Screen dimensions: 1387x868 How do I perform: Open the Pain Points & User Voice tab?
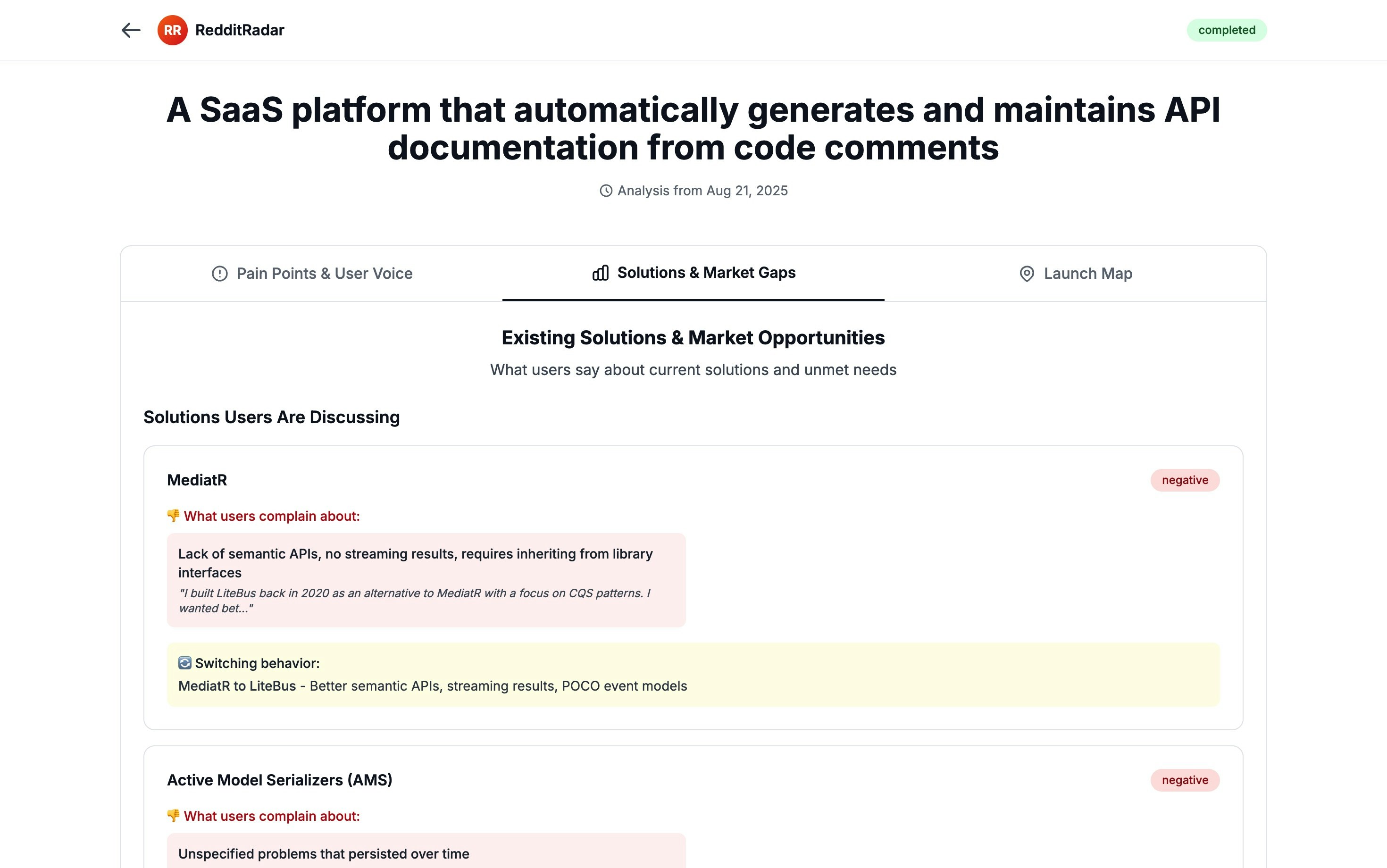[312, 274]
